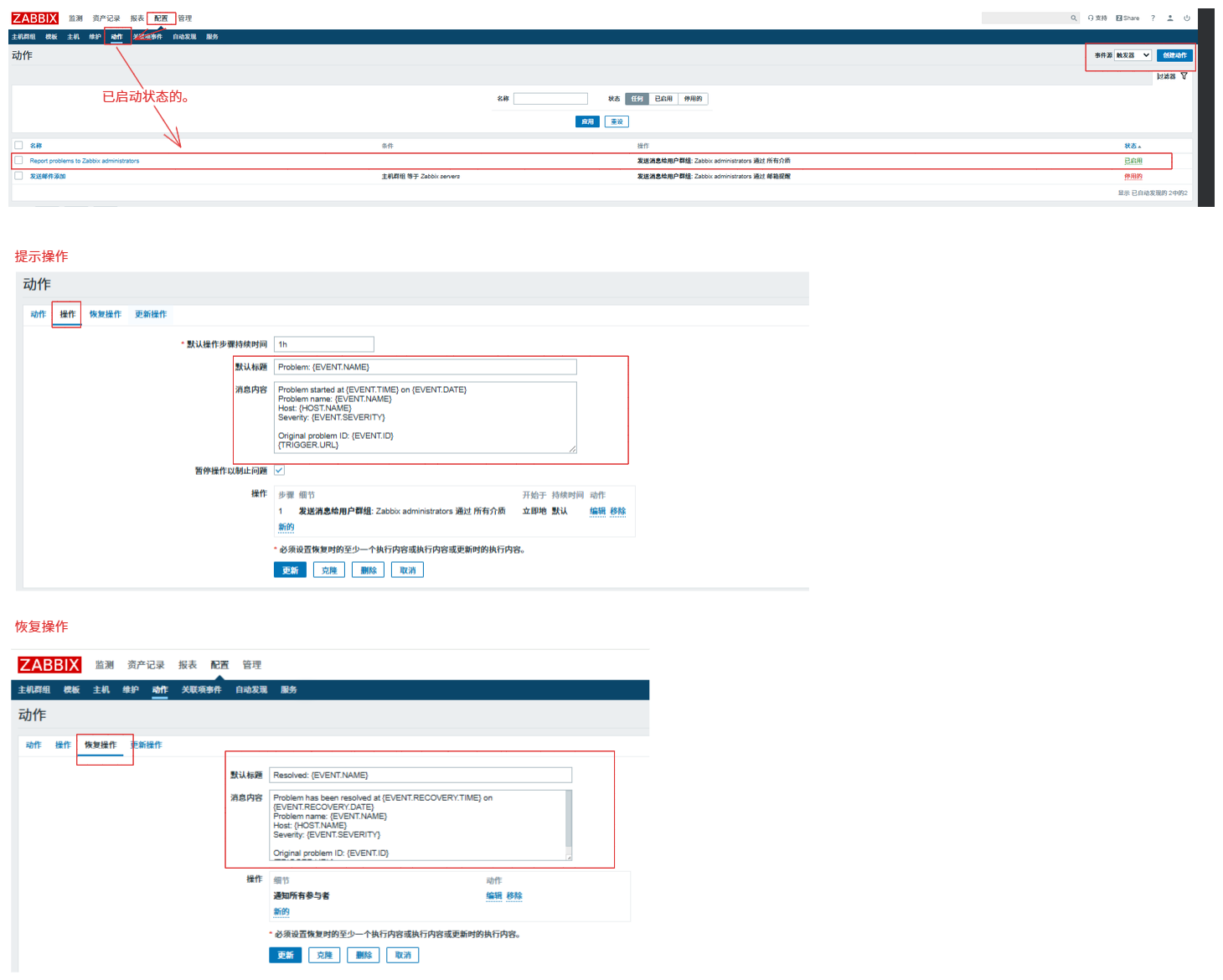Image resolution: width=1223 pixels, height=980 pixels.
Task: Switch to 动作 tab in operations form
Action: click(38, 314)
